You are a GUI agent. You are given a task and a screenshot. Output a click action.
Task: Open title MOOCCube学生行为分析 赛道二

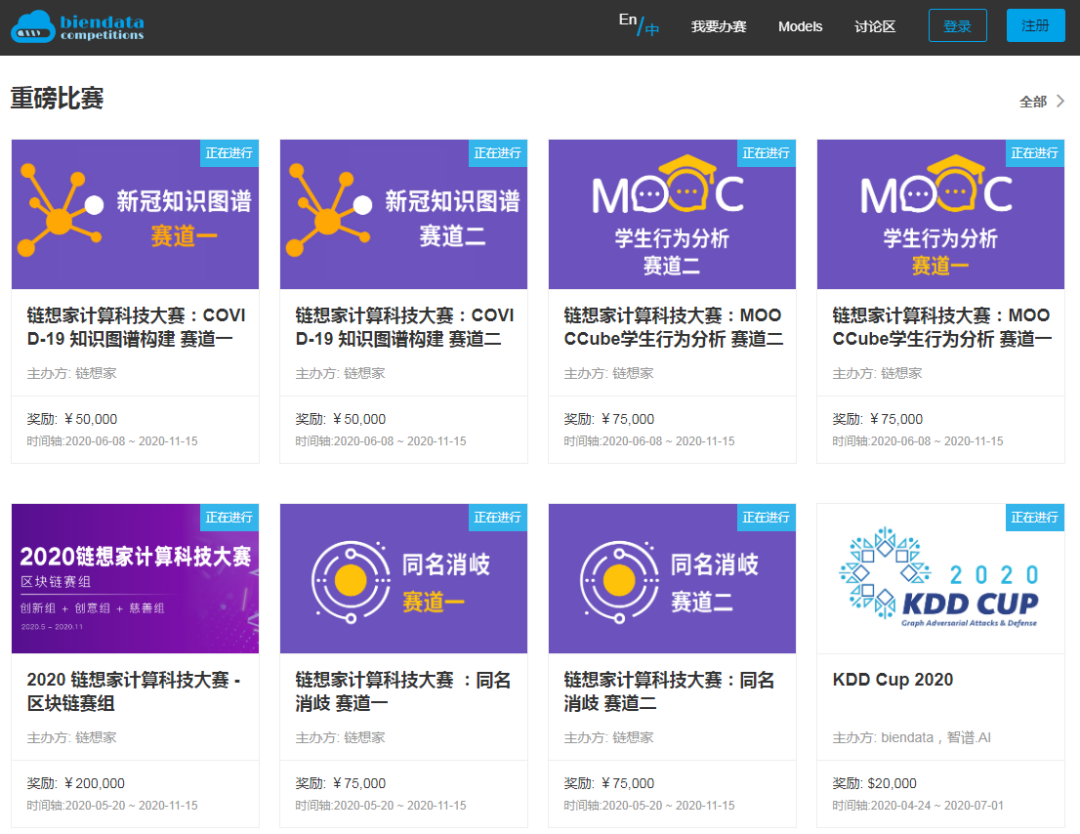pos(673,327)
